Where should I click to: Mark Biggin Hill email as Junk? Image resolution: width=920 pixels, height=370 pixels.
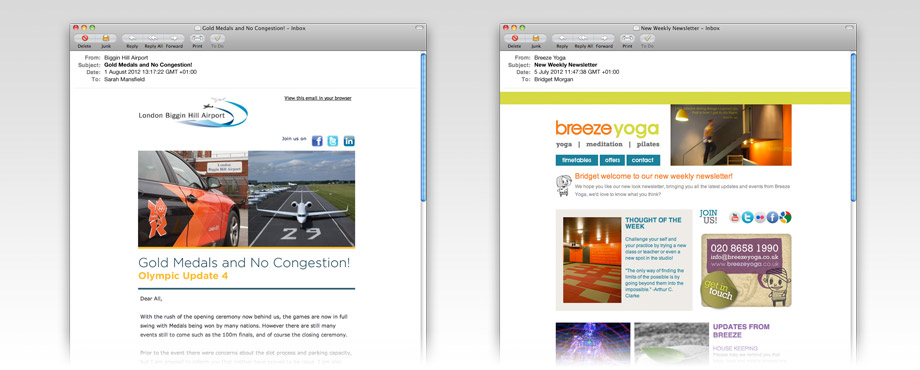[106, 38]
